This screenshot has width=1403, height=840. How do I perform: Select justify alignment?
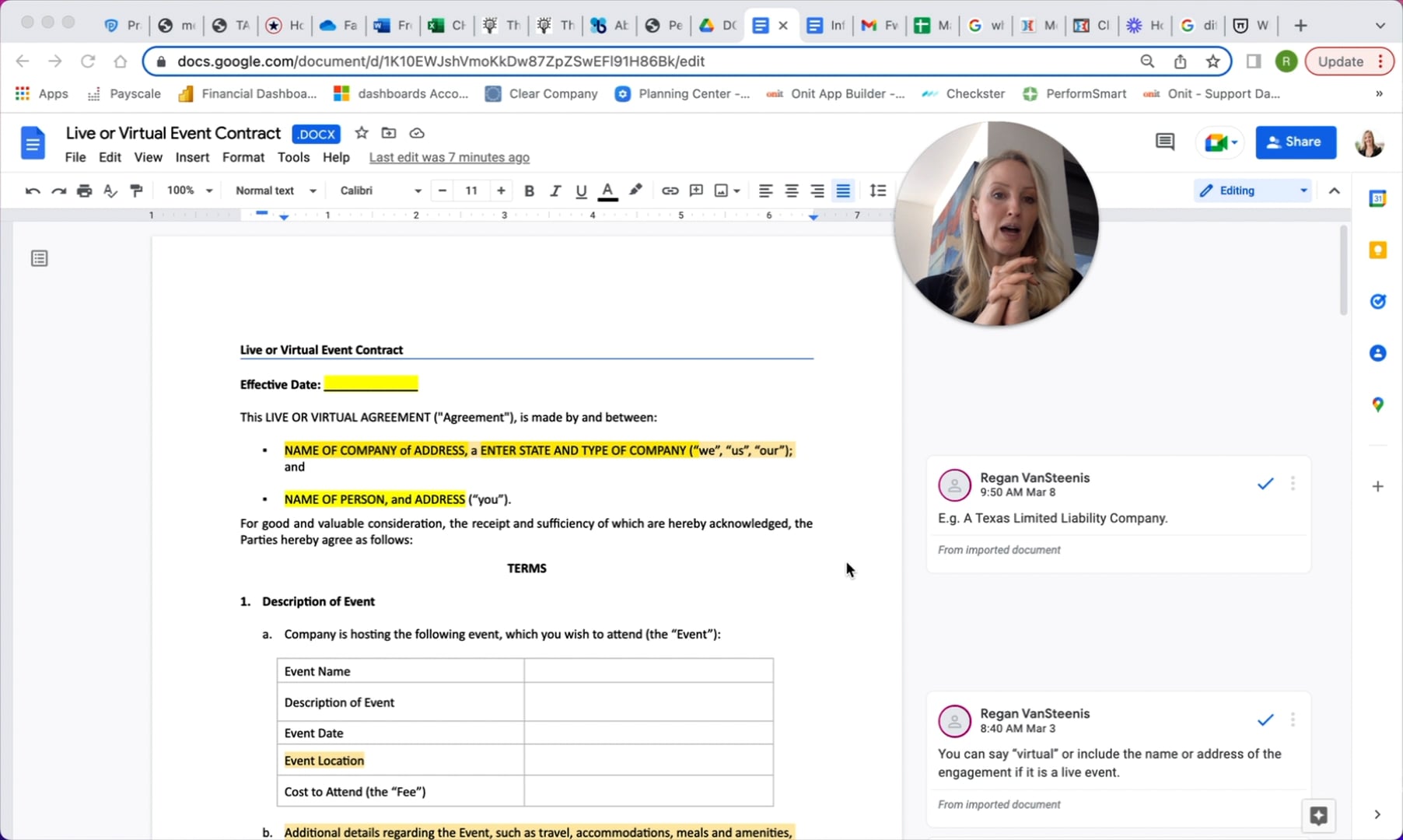(843, 191)
